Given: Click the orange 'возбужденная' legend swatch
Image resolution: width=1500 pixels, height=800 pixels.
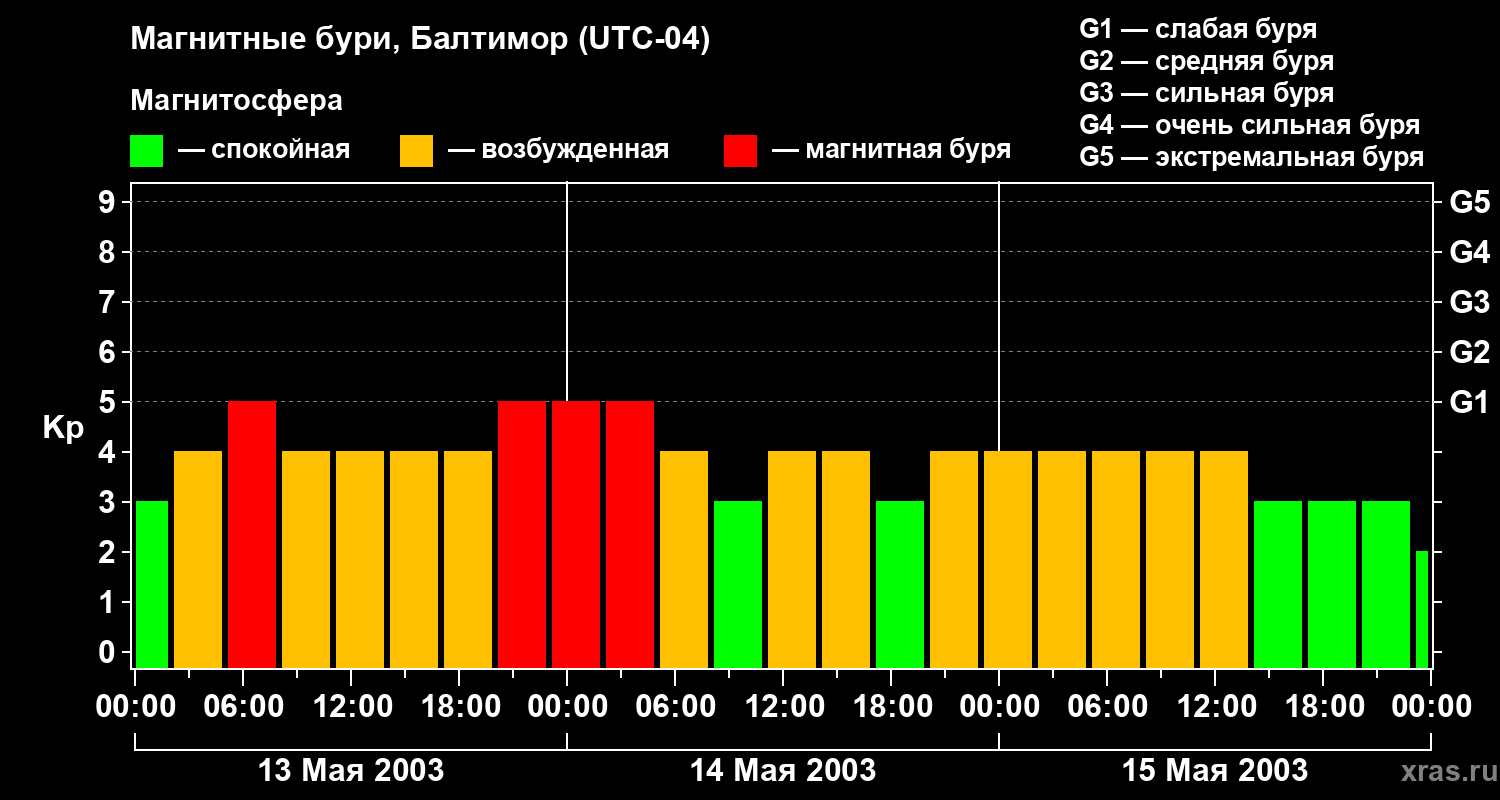Looking at the screenshot, I should coord(416,151).
